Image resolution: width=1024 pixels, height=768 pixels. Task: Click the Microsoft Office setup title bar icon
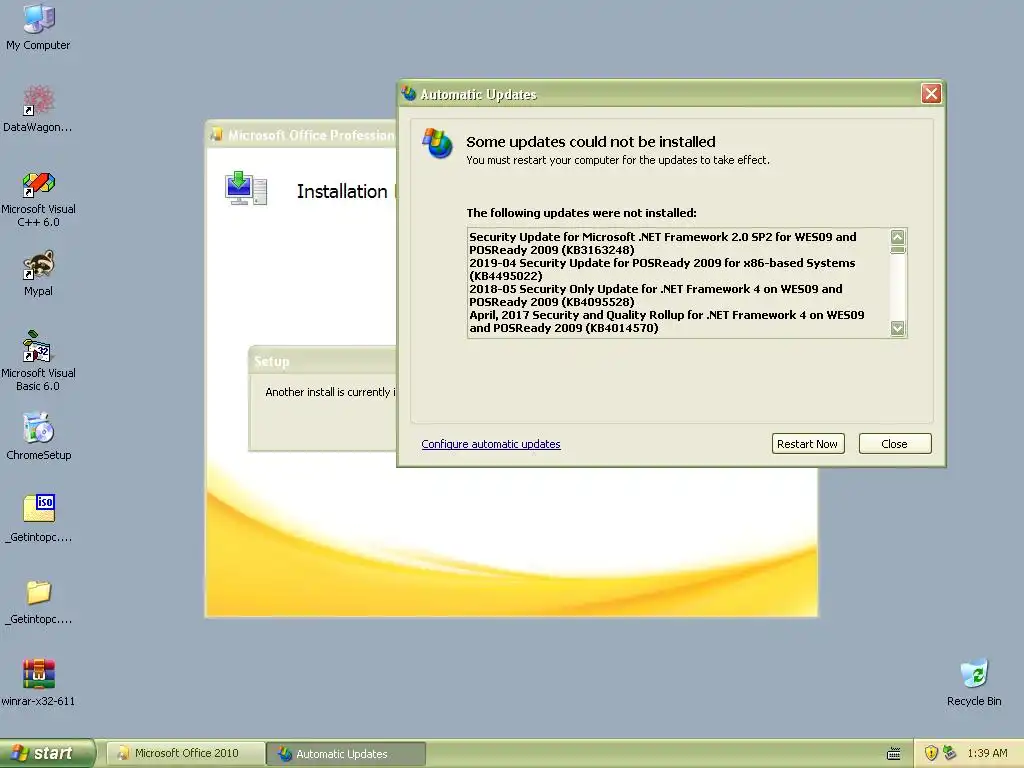(216, 135)
